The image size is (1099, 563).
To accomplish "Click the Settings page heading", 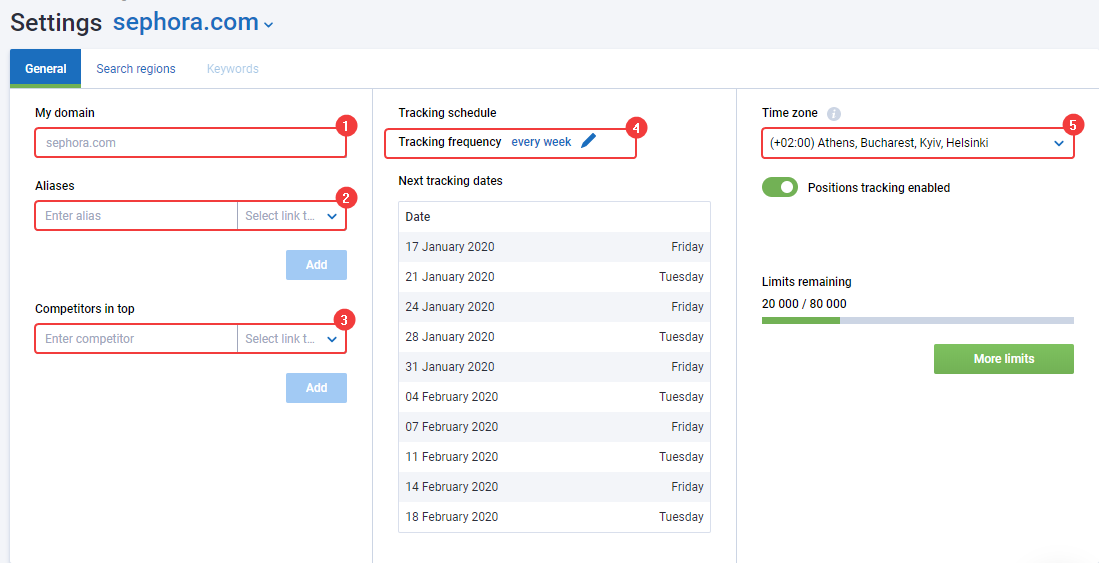I will click(x=56, y=22).
